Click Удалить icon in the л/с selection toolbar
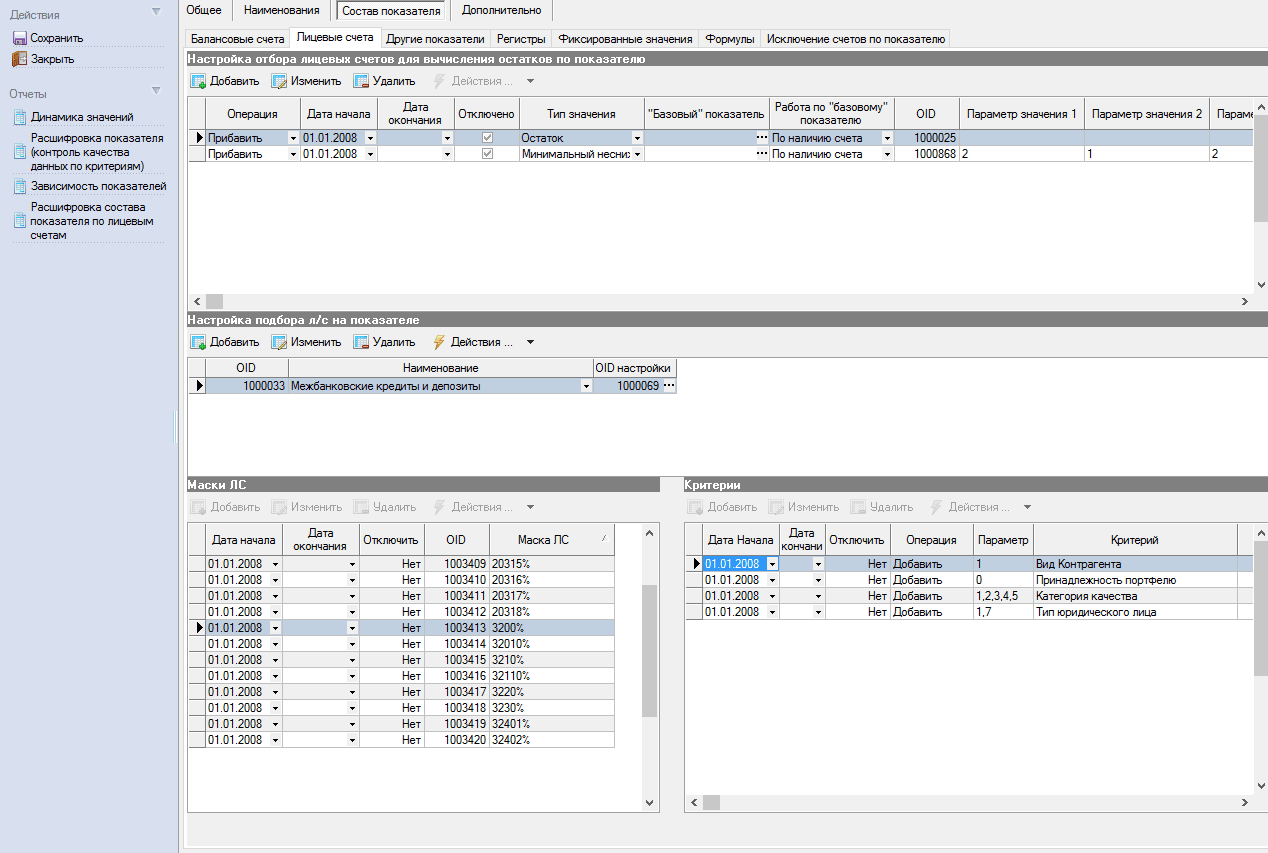Viewport: 1268px width, 853px height. [361, 342]
